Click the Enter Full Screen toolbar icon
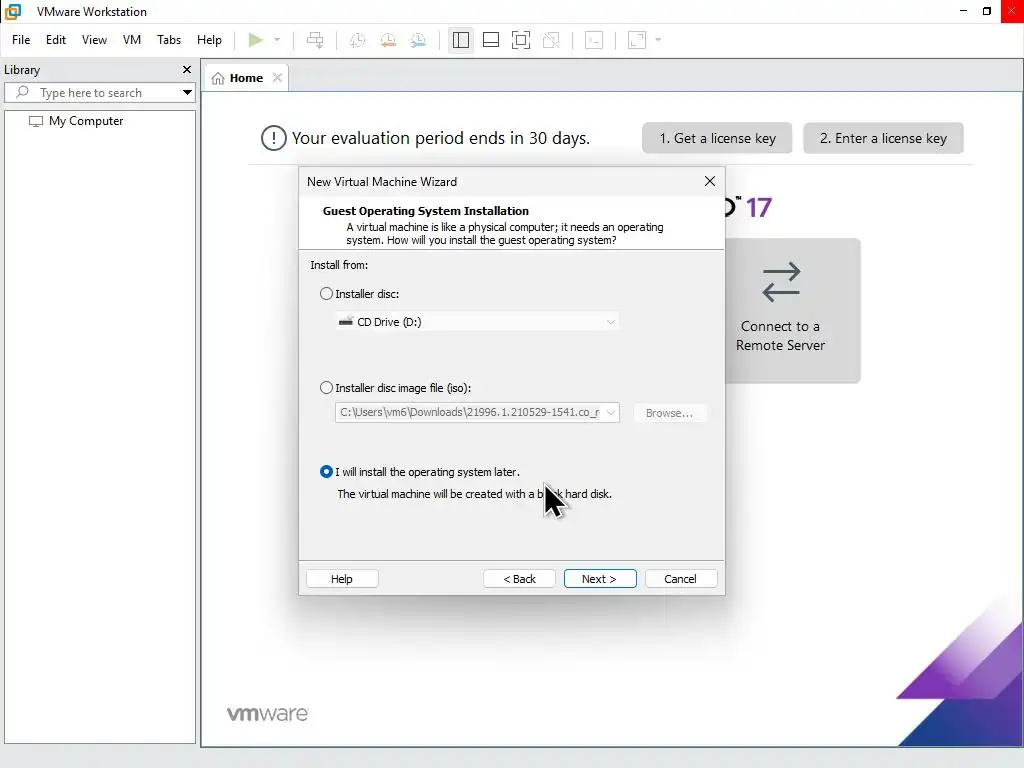The height and width of the screenshot is (768, 1024). pos(520,40)
